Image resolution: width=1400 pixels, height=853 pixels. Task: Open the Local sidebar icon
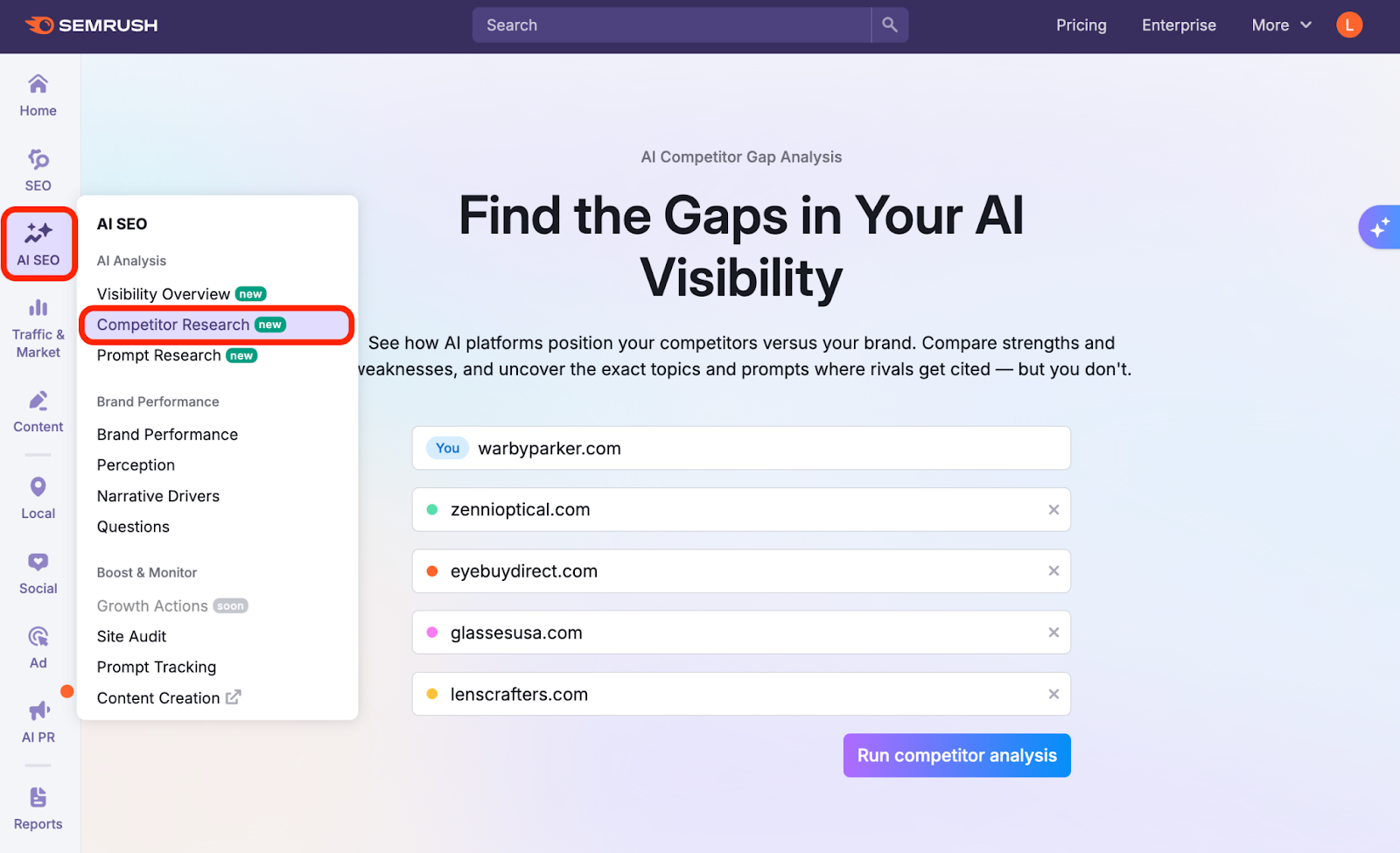click(x=38, y=498)
